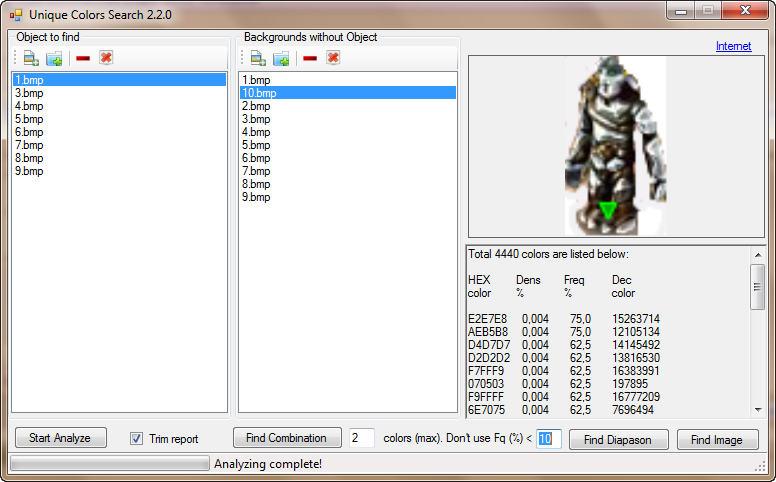Select 2.bmp in Backgrounds without Object list
The image size is (776, 482).
coord(256,106)
